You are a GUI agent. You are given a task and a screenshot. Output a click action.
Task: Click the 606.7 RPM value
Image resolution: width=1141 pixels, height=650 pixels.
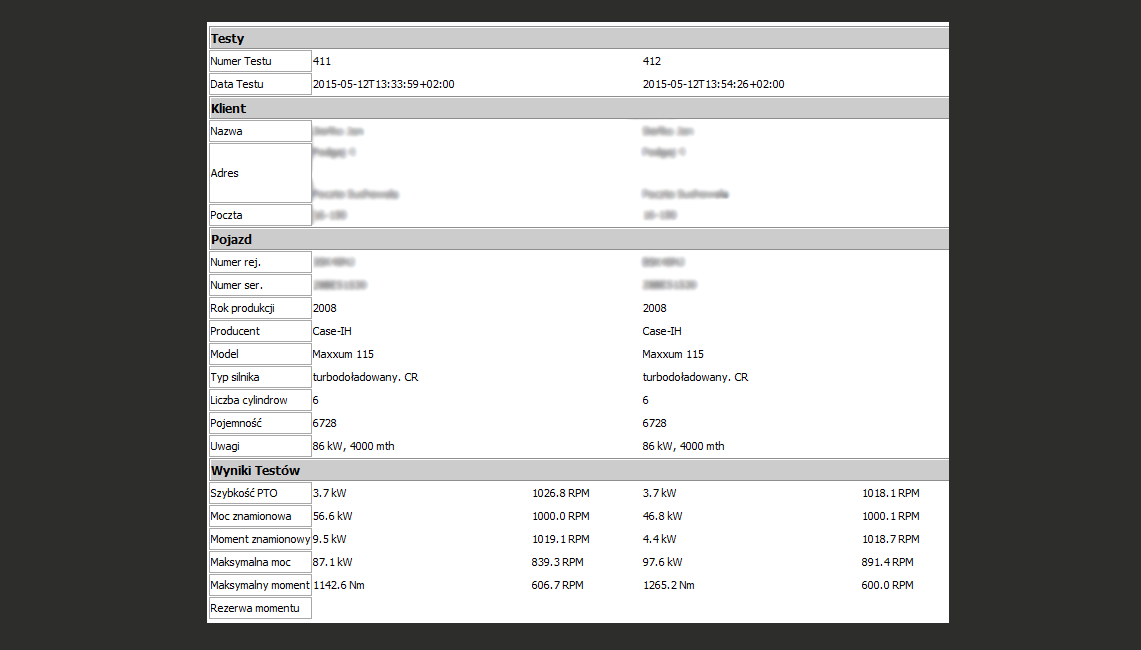coord(557,585)
